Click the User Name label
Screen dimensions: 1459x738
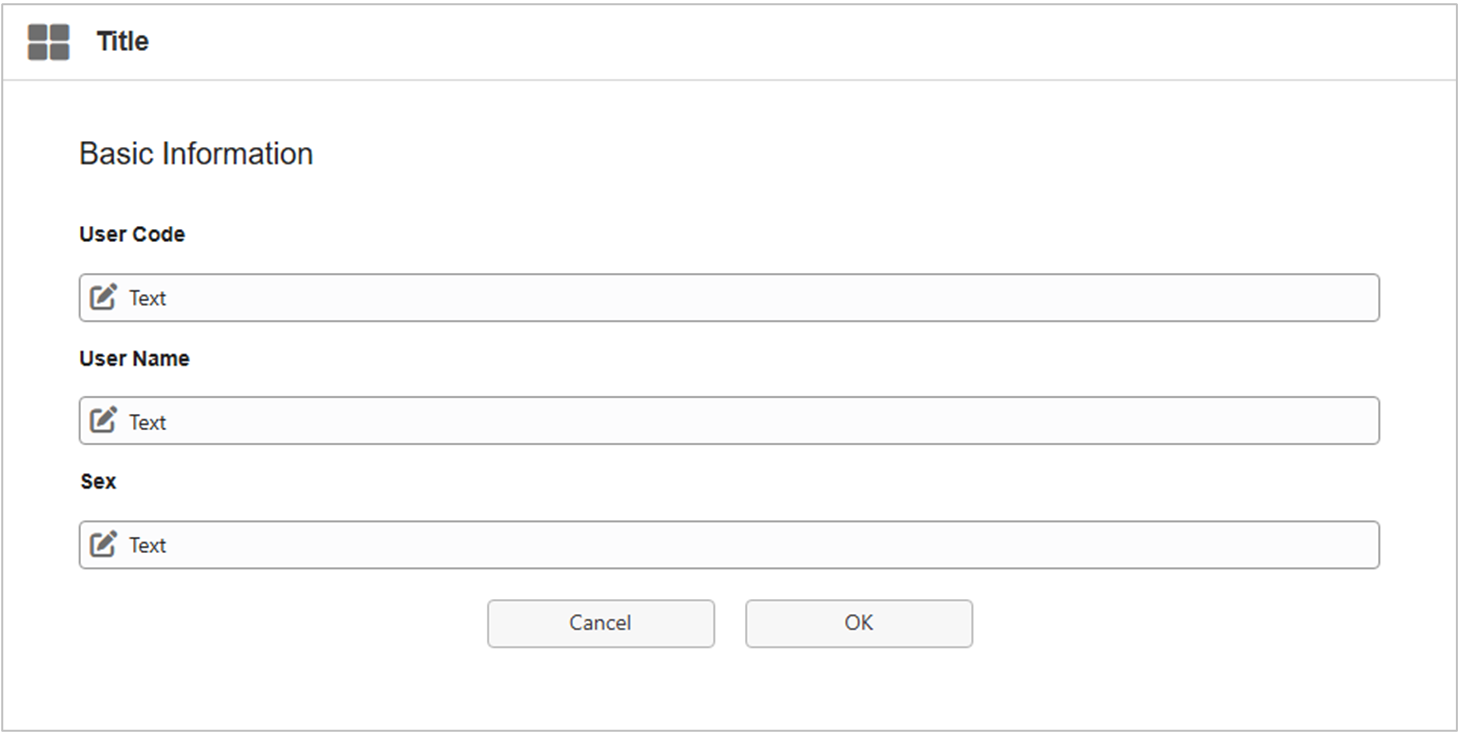coord(134,358)
